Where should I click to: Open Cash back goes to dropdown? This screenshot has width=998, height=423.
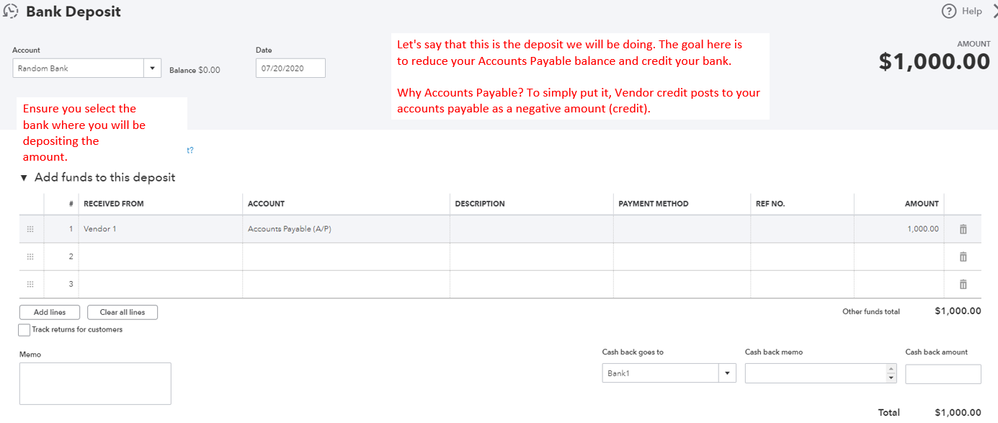pos(727,373)
